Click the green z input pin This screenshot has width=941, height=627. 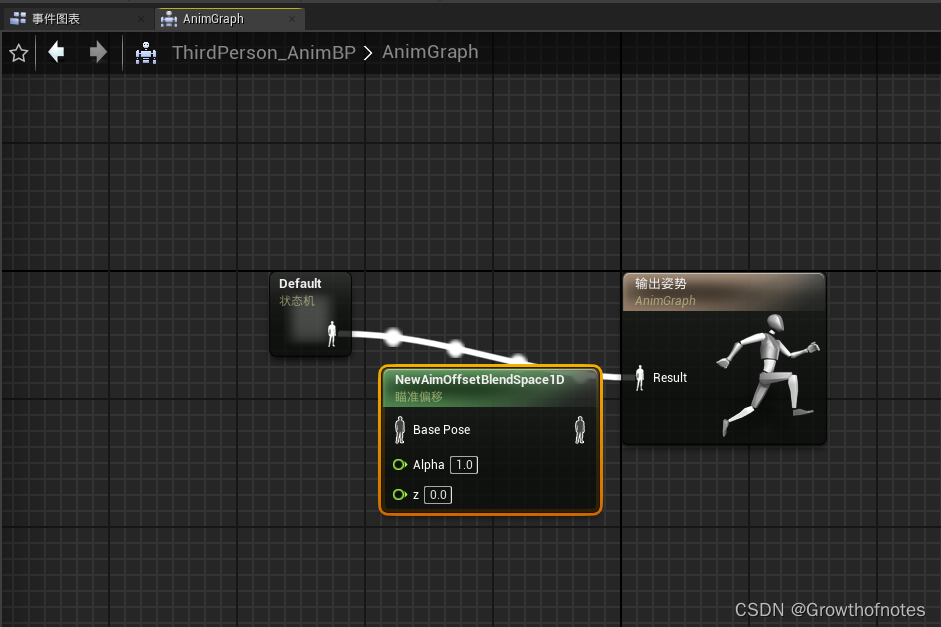coord(400,494)
